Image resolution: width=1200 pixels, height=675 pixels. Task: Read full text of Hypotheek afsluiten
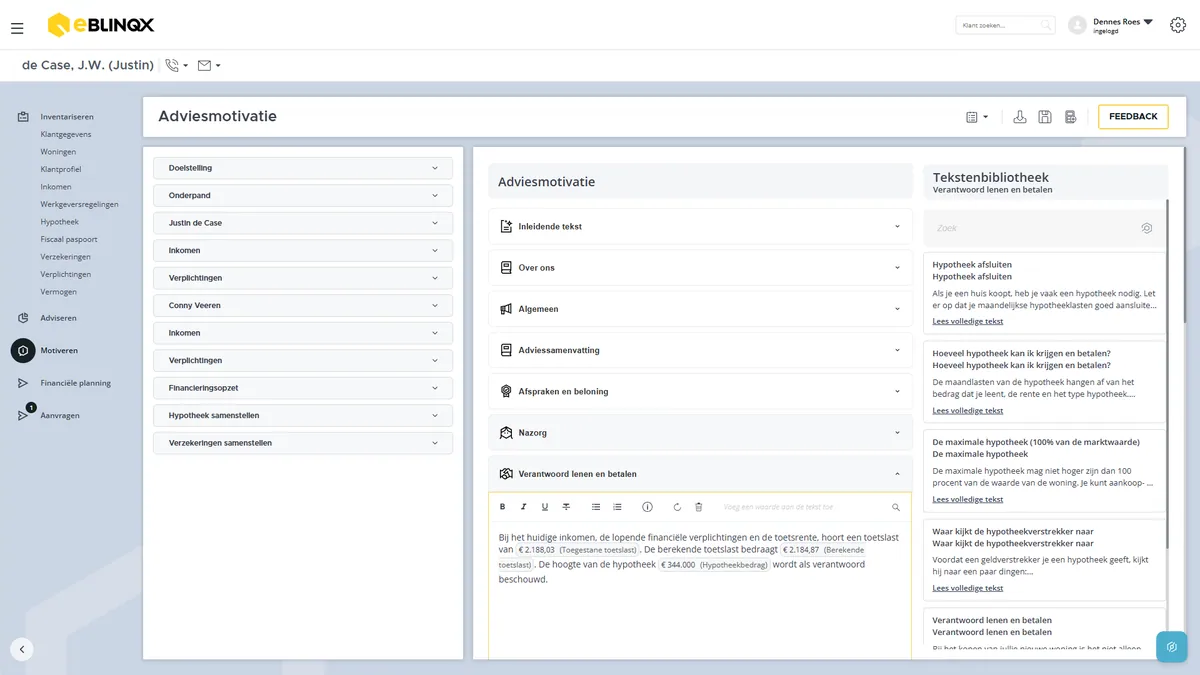coord(968,322)
